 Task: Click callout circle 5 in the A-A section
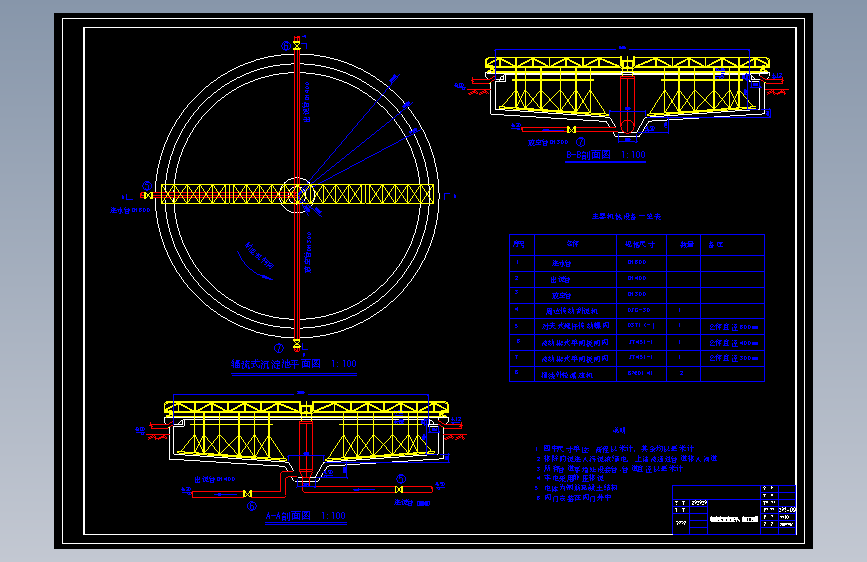pyautogui.click(x=401, y=479)
